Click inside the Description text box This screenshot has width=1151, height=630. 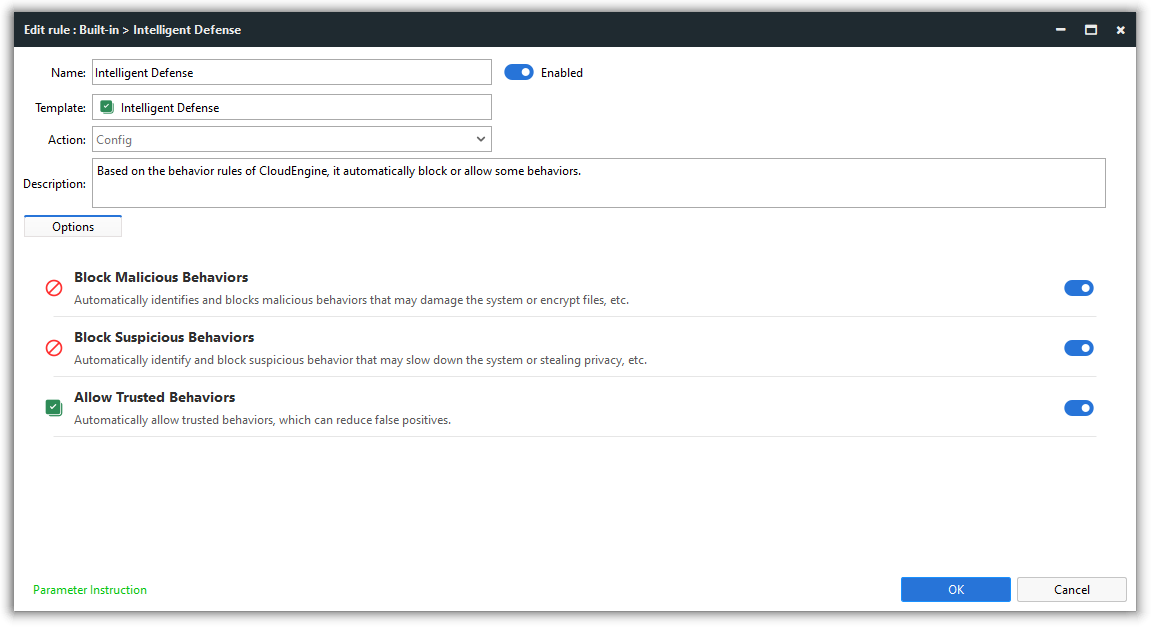click(x=598, y=183)
